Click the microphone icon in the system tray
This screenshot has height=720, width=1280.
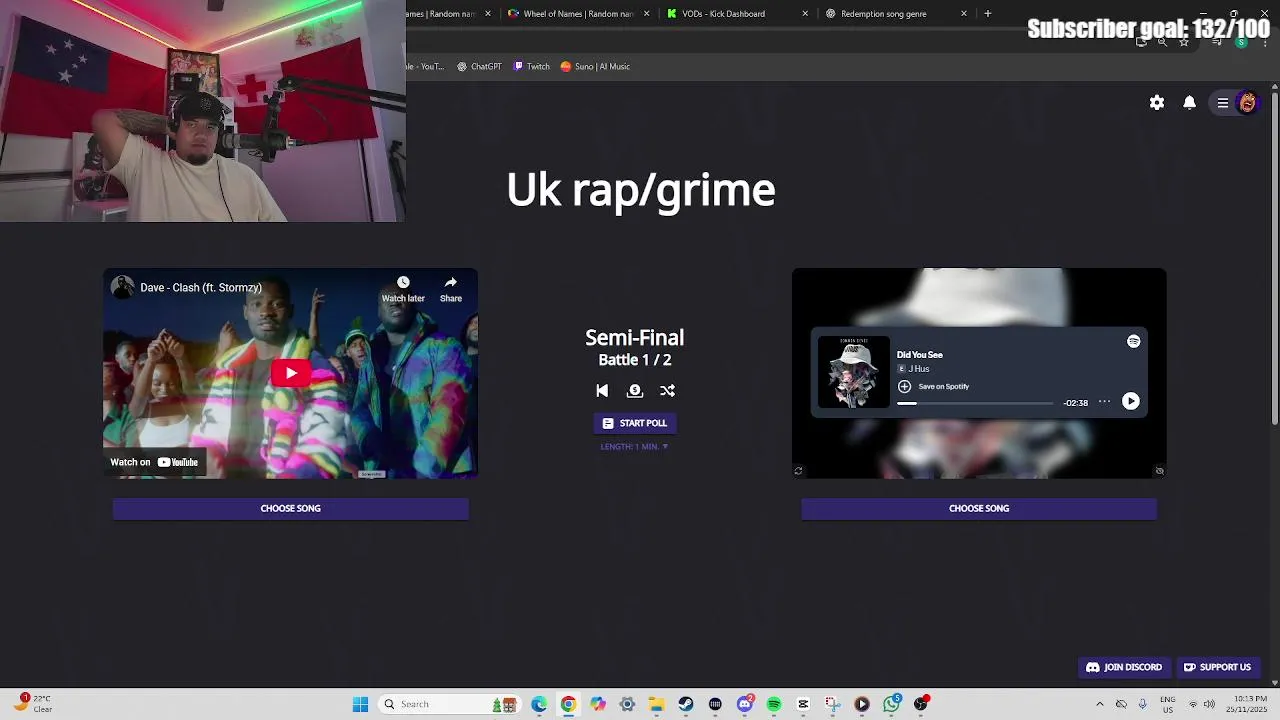click(x=1142, y=704)
